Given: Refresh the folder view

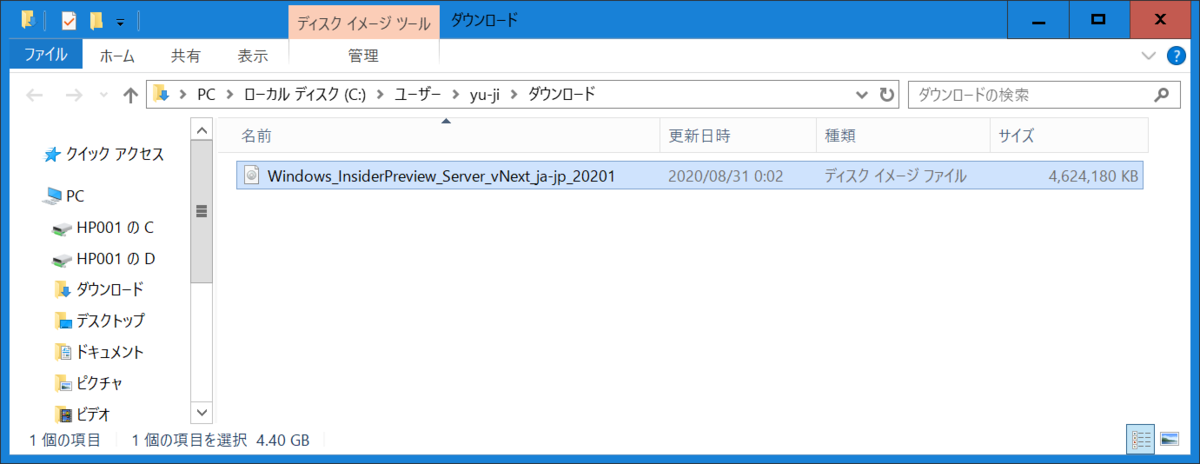Looking at the screenshot, I should click(x=886, y=95).
